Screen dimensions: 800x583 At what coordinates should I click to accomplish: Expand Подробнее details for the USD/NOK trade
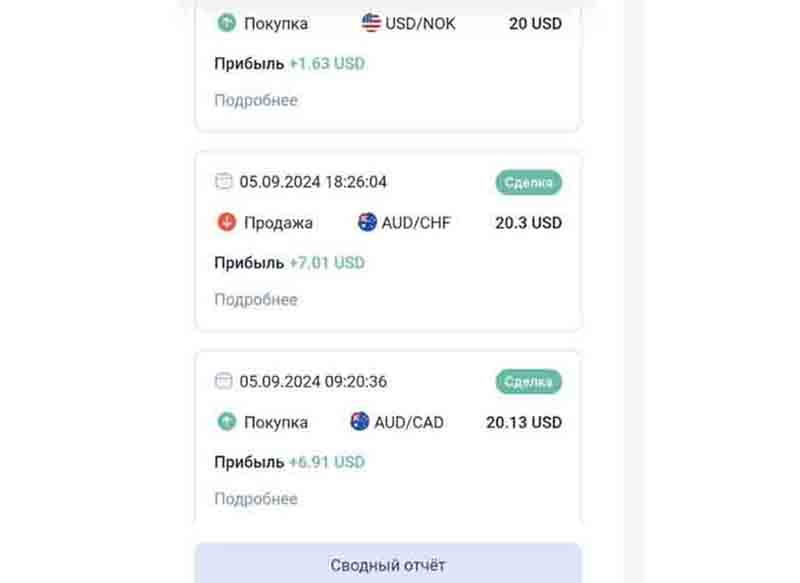pyautogui.click(x=256, y=100)
